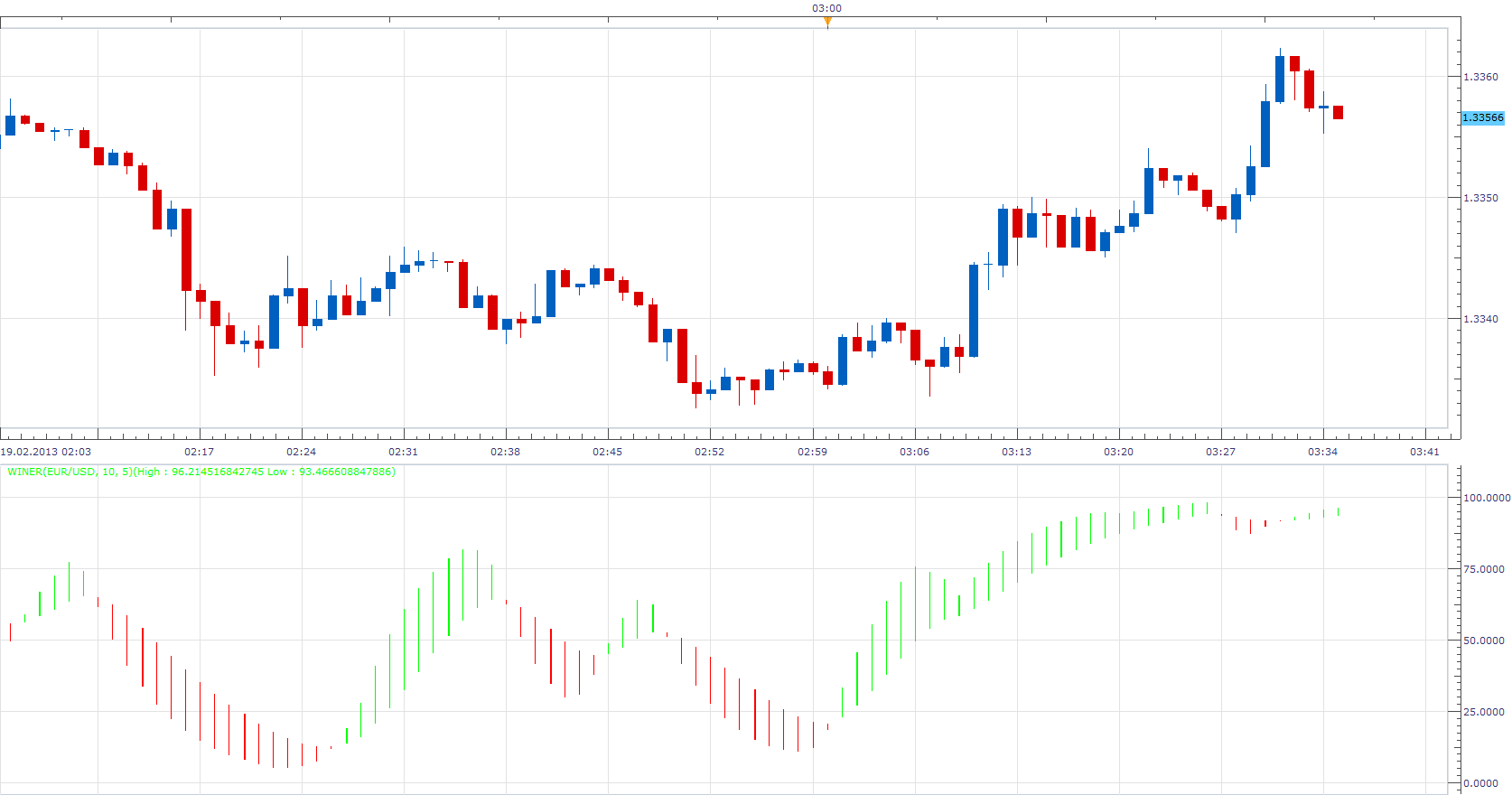Click the 1.3360 price axis label
Viewport: 1512px width, 795px height.
[1480, 77]
